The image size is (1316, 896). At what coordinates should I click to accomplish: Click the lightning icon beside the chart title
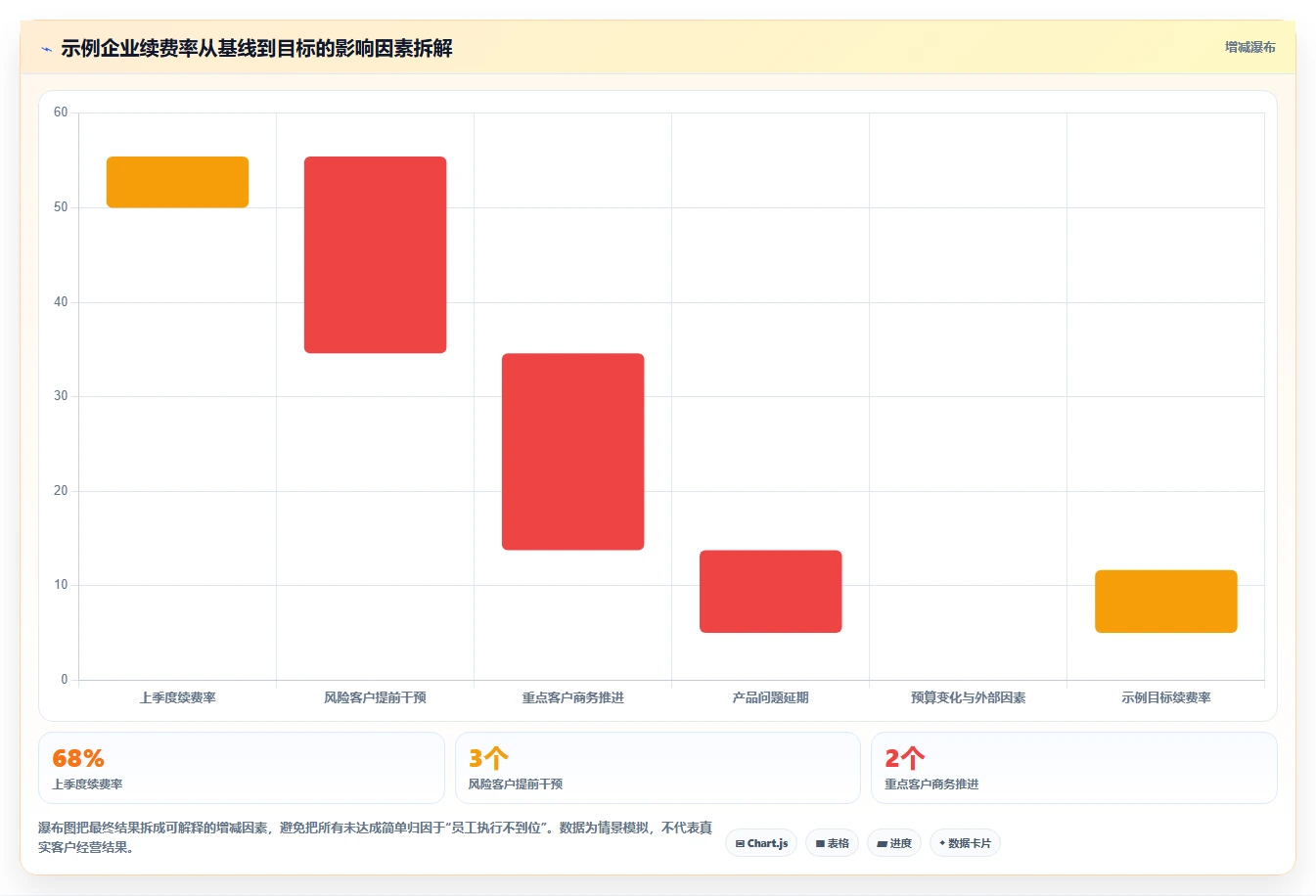[46, 49]
